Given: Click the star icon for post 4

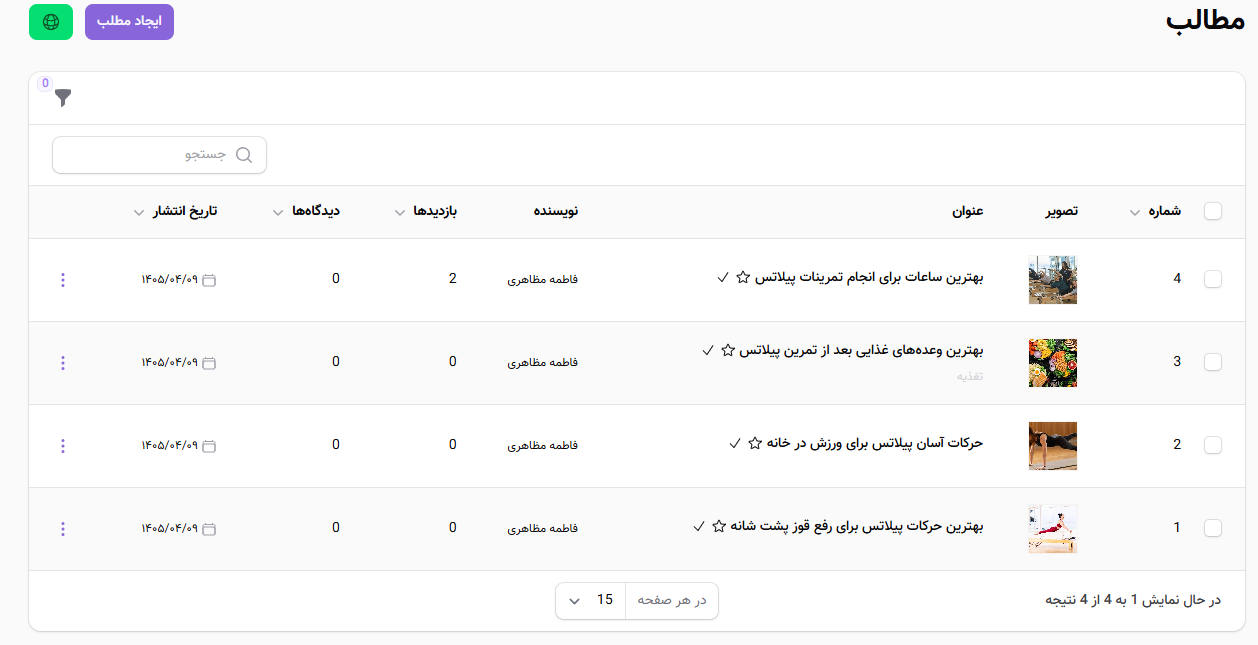Looking at the screenshot, I should [742, 278].
